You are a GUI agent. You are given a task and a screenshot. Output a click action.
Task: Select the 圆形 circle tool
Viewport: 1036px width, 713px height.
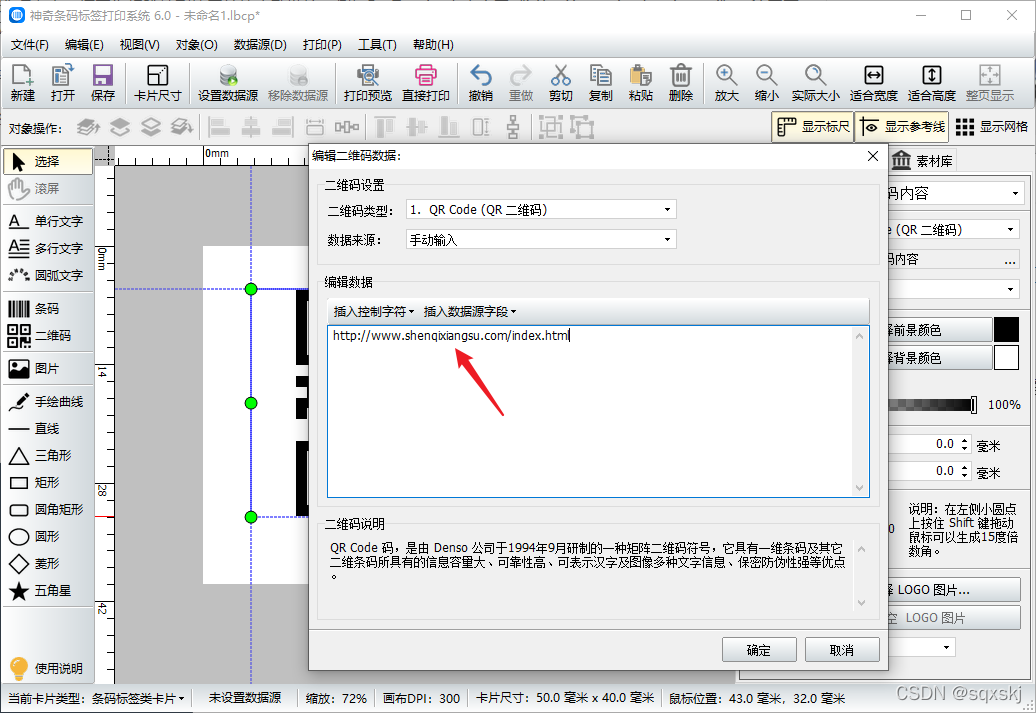tap(47, 537)
